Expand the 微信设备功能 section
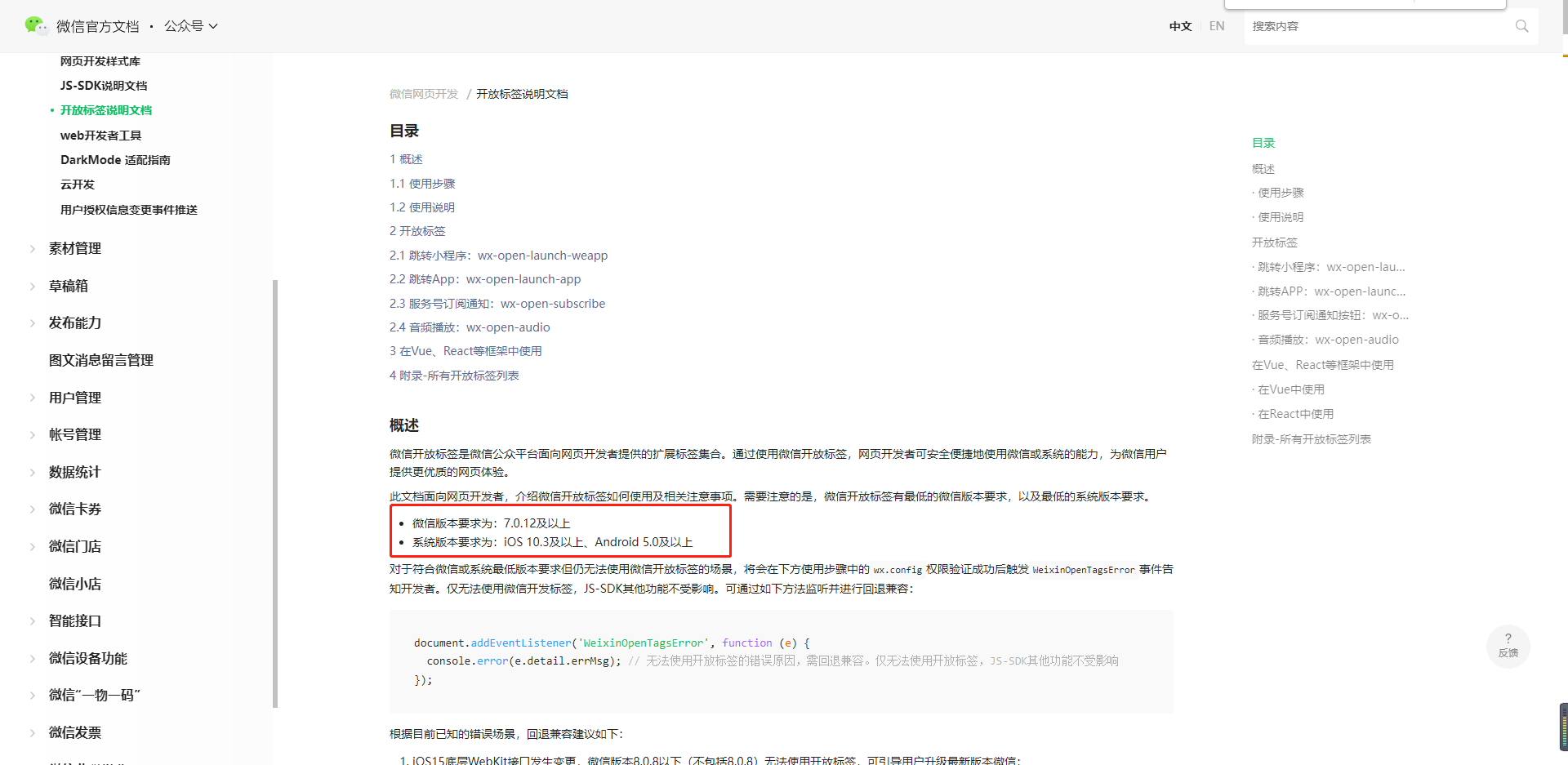 (x=87, y=658)
